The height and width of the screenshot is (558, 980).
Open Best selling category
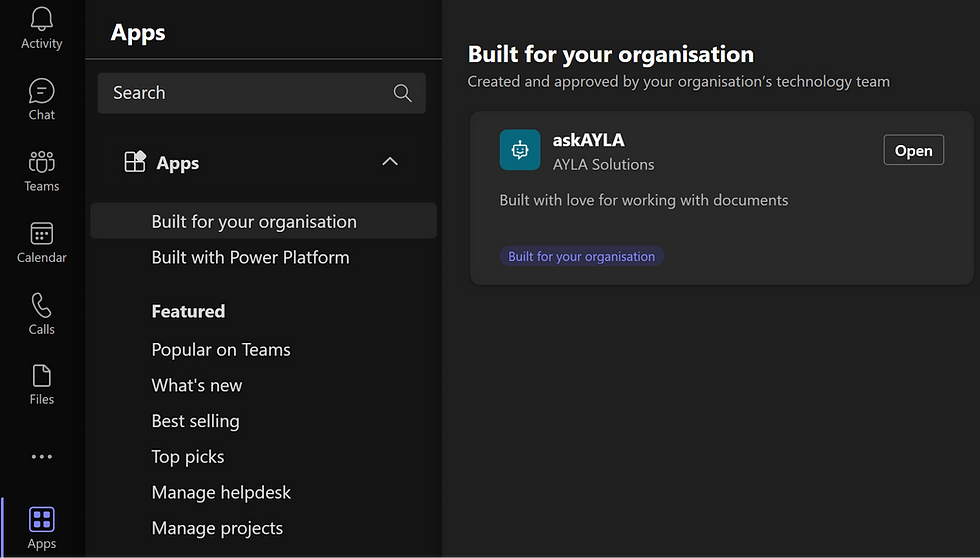coord(195,421)
